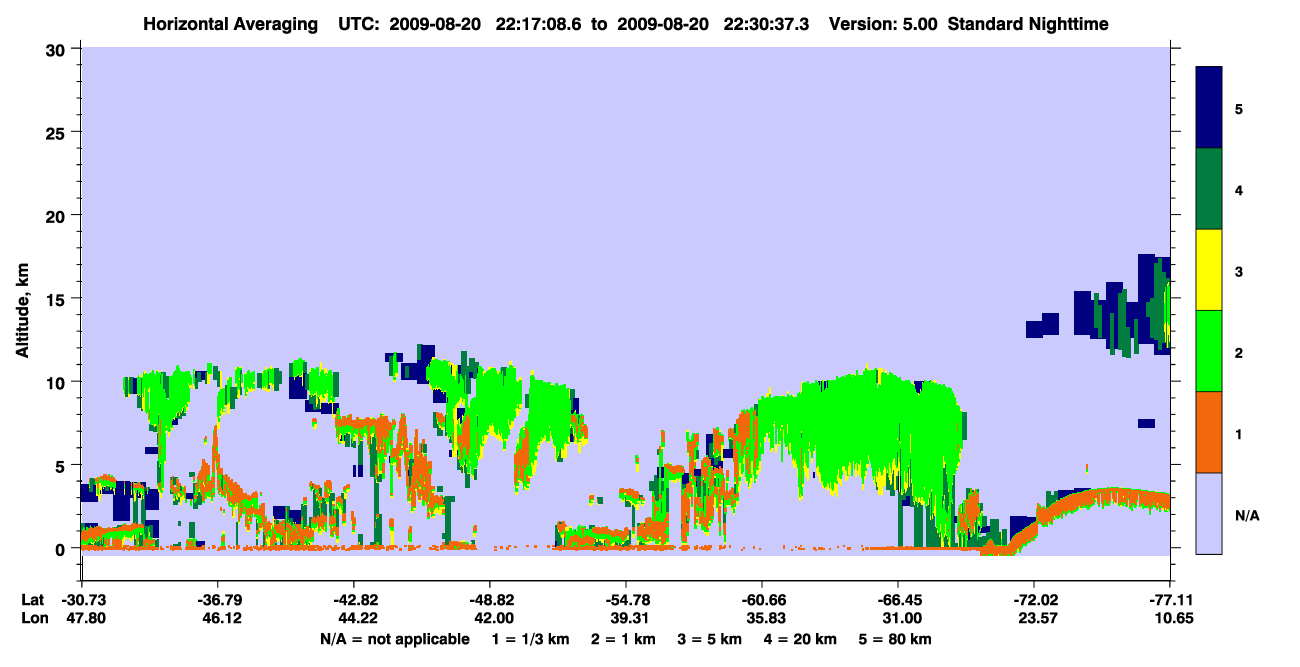Click the latitude value -77.11
Screen dimensions: 1300x667
coord(1169,600)
